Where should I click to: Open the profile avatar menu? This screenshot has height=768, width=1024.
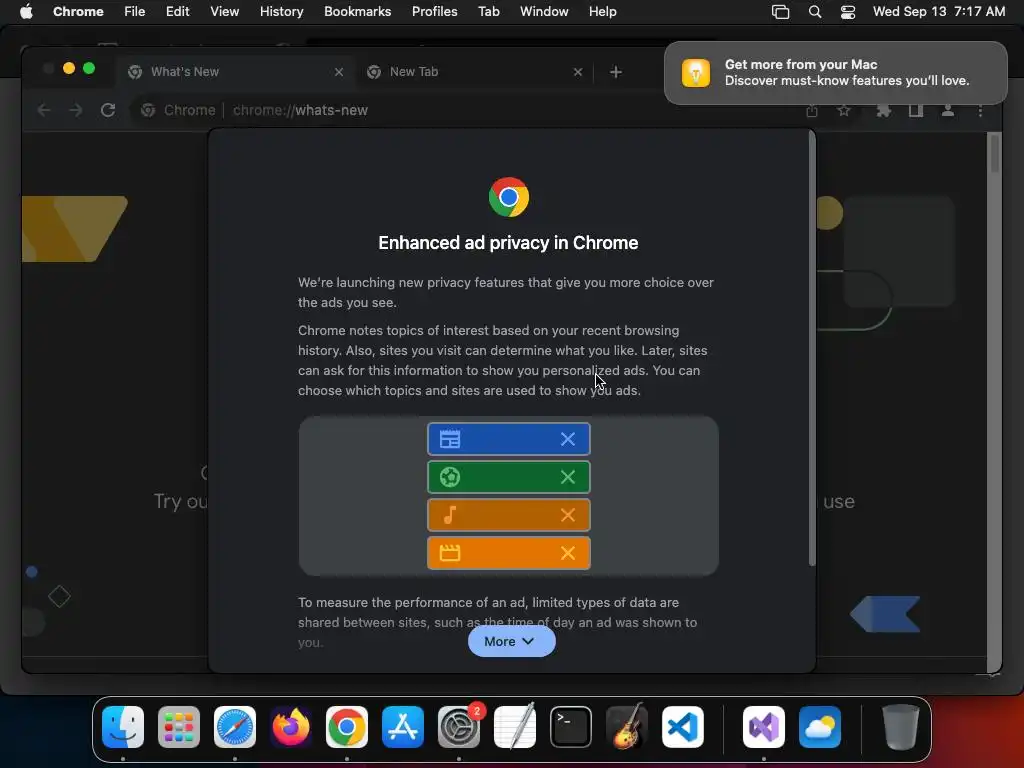pyautogui.click(x=948, y=110)
